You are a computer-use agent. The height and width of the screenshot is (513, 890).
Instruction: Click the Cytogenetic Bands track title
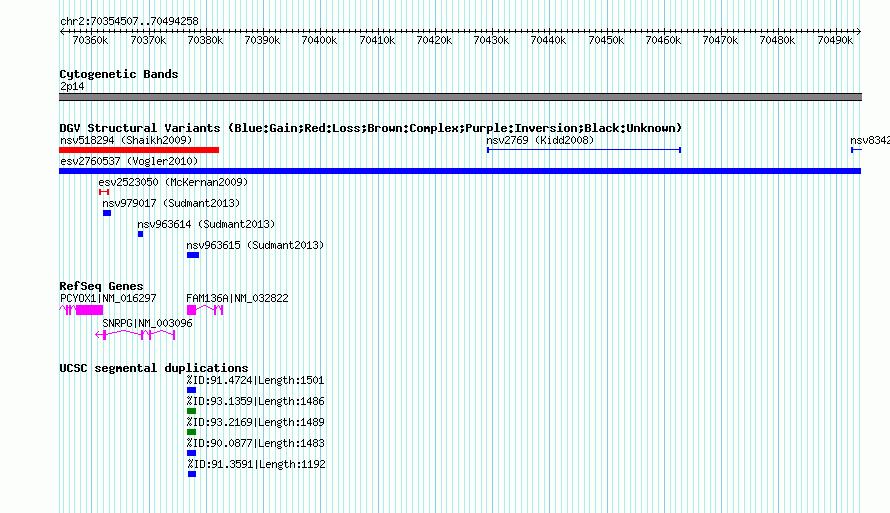119,74
